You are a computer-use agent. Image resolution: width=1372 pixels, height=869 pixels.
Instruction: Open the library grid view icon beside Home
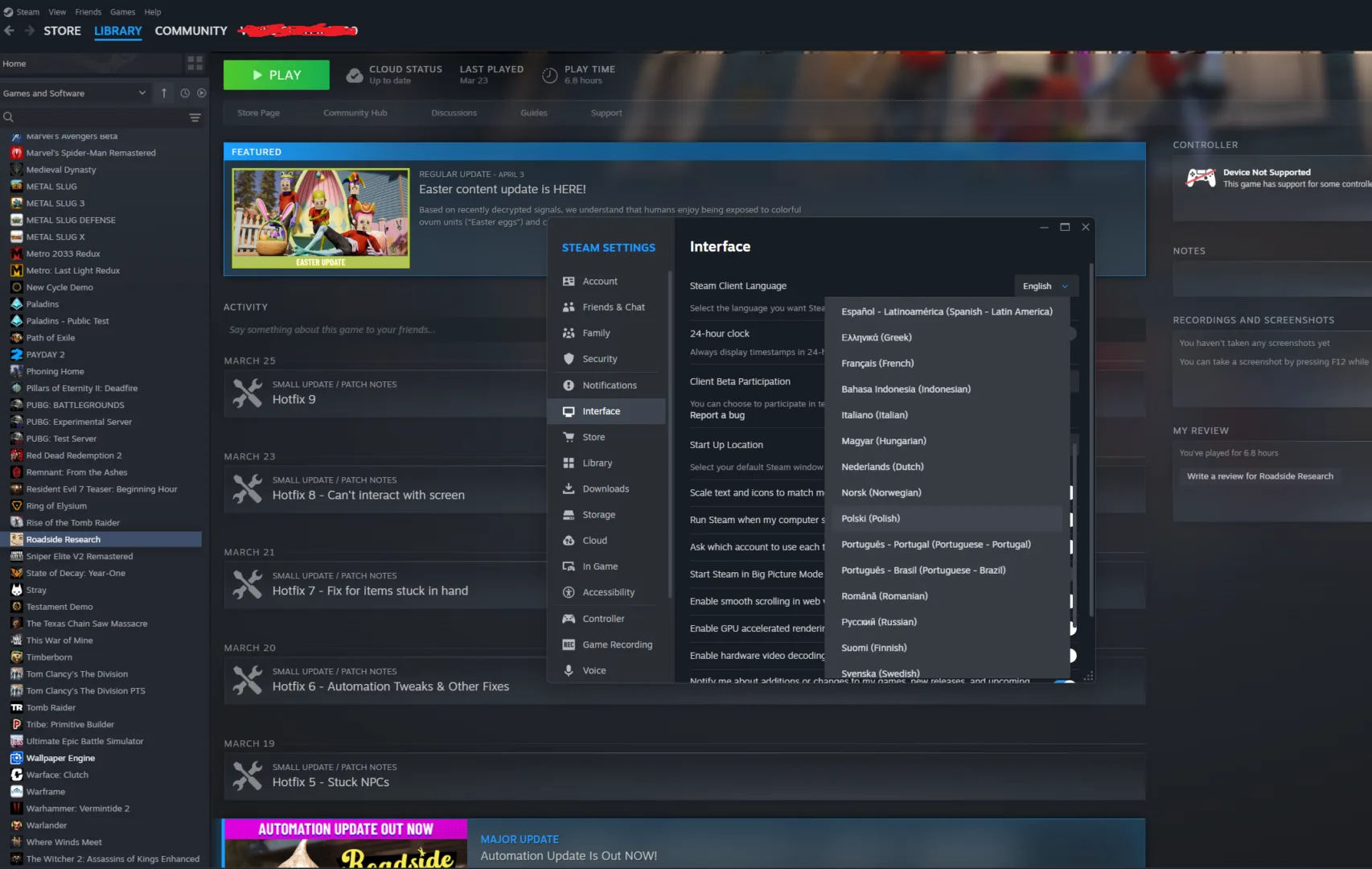(195, 63)
